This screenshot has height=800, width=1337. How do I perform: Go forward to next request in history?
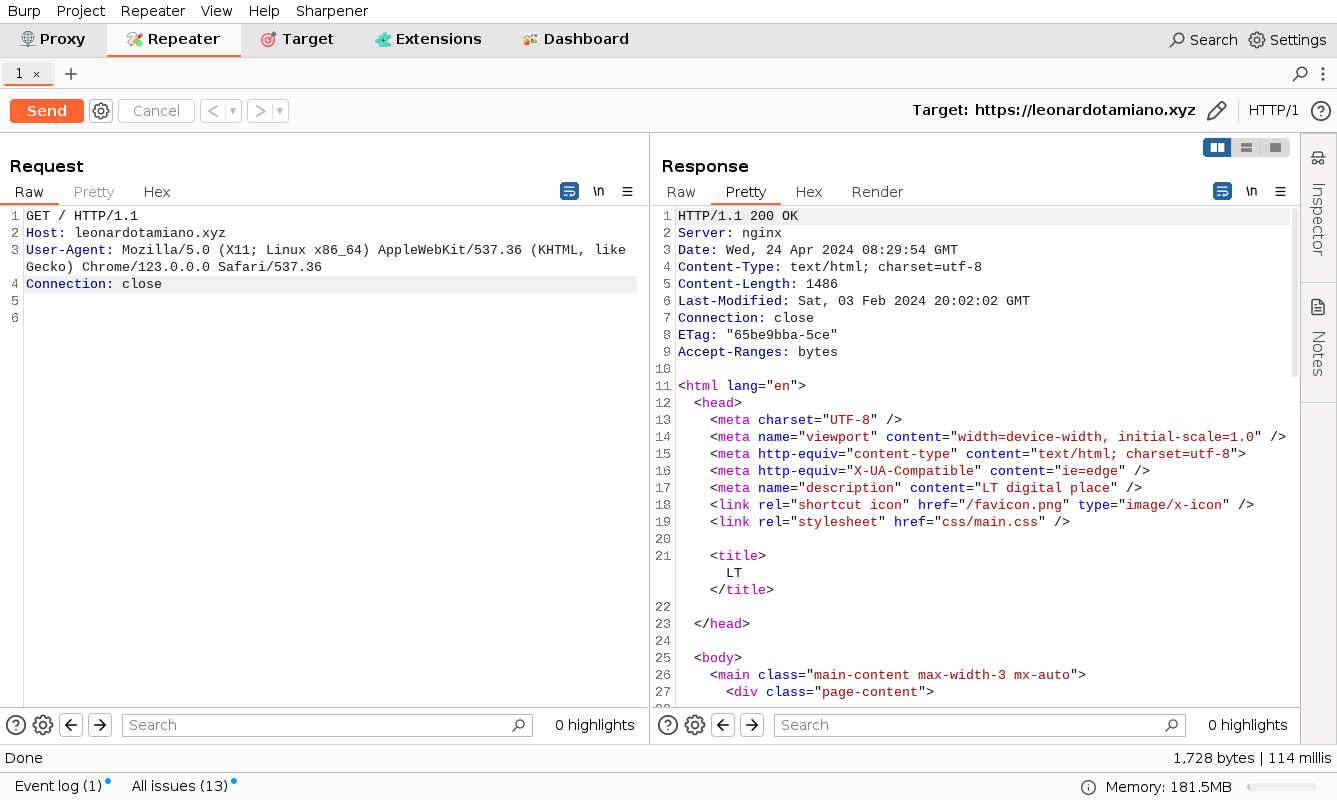coord(260,111)
